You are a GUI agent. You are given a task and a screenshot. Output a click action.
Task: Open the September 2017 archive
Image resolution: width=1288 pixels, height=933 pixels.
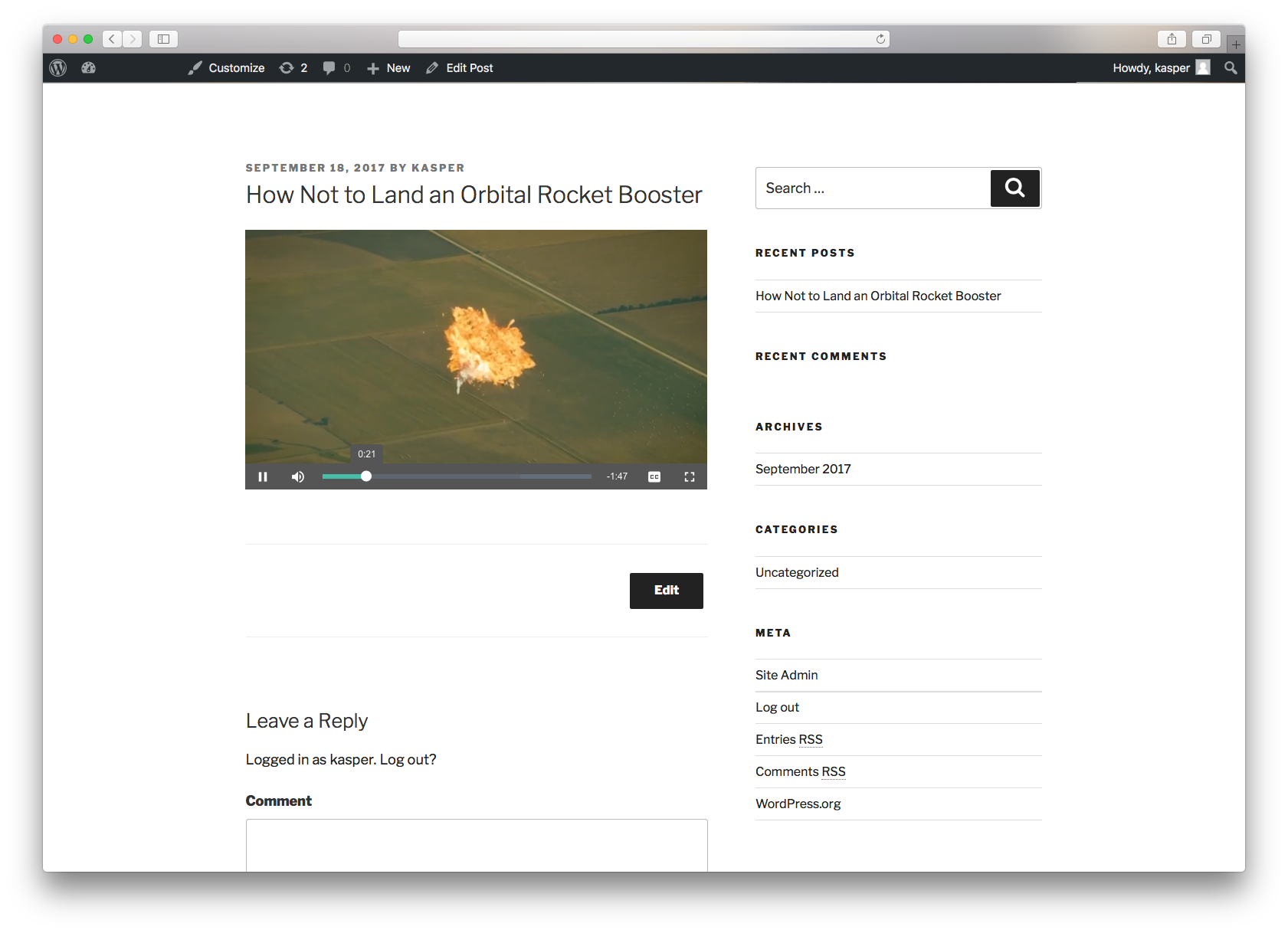pyautogui.click(x=802, y=469)
